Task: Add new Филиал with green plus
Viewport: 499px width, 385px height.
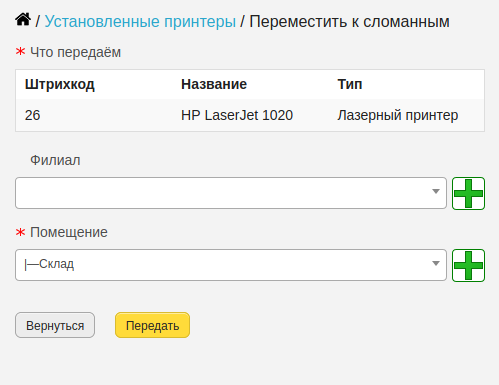Action: point(468,193)
